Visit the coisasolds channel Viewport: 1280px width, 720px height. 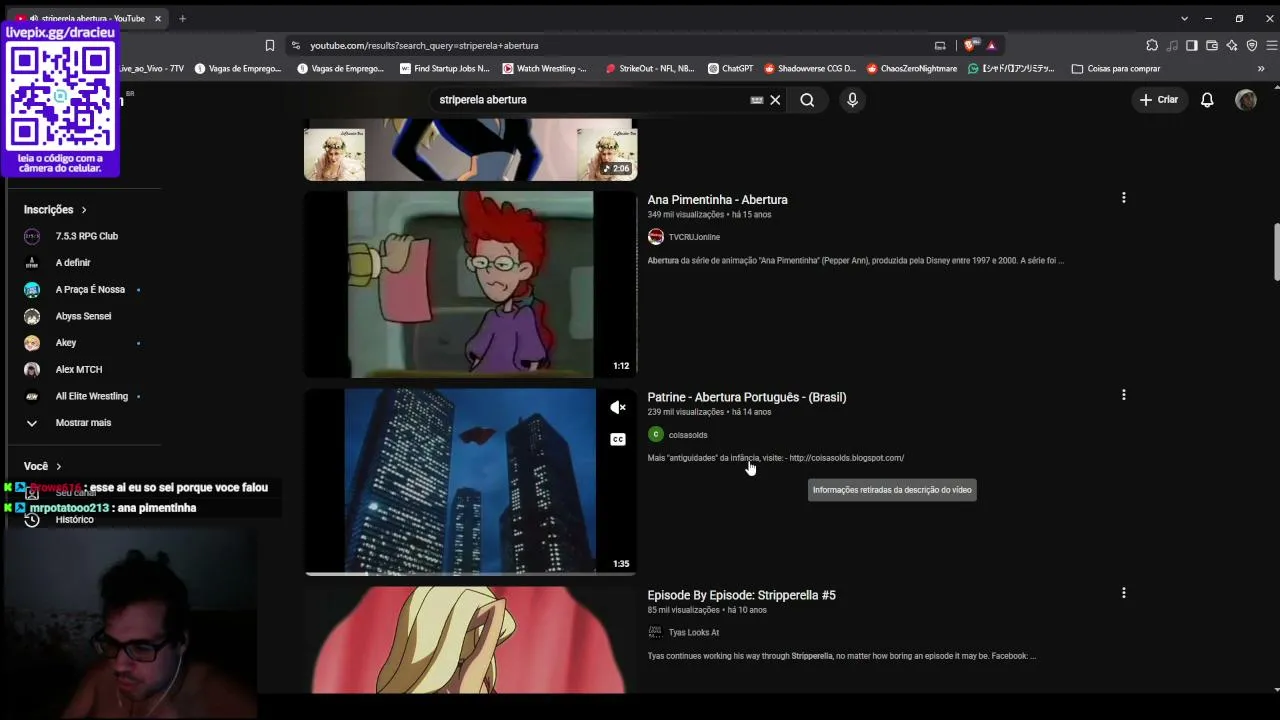pyautogui.click(x=688, y=435)
